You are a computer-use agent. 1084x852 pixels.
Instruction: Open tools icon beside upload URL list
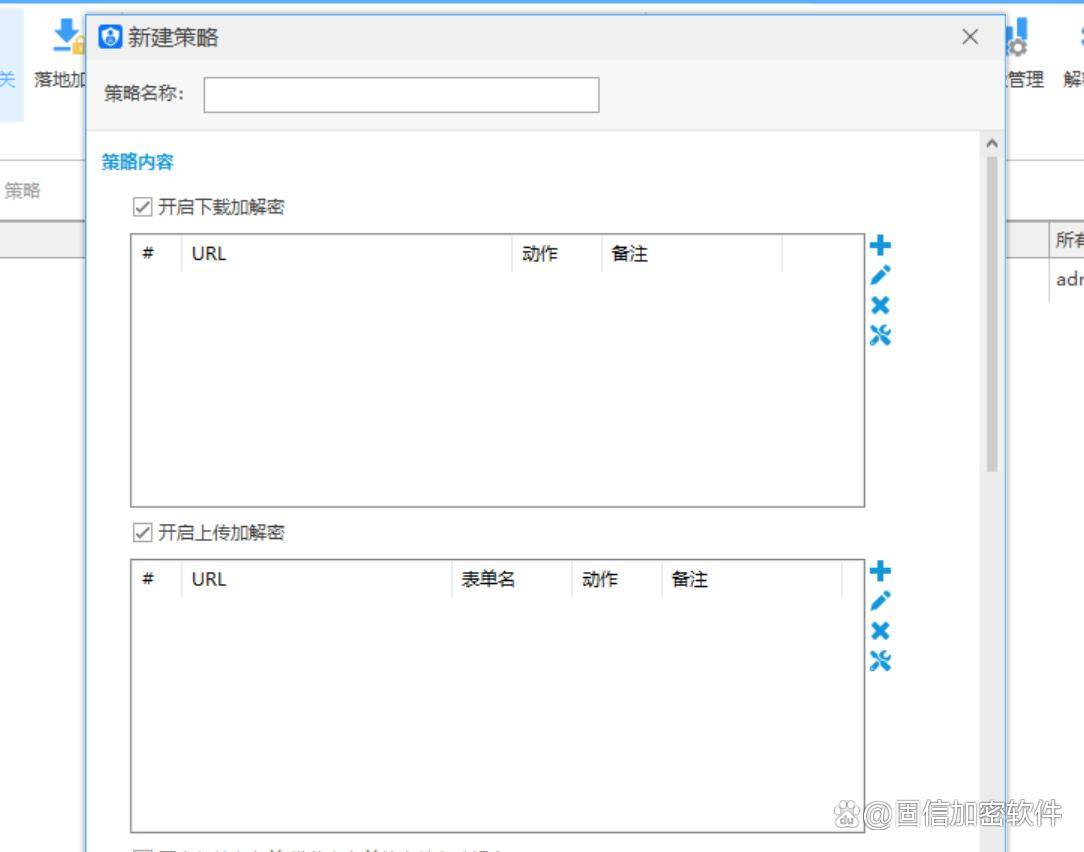click(x=880, y=661)
